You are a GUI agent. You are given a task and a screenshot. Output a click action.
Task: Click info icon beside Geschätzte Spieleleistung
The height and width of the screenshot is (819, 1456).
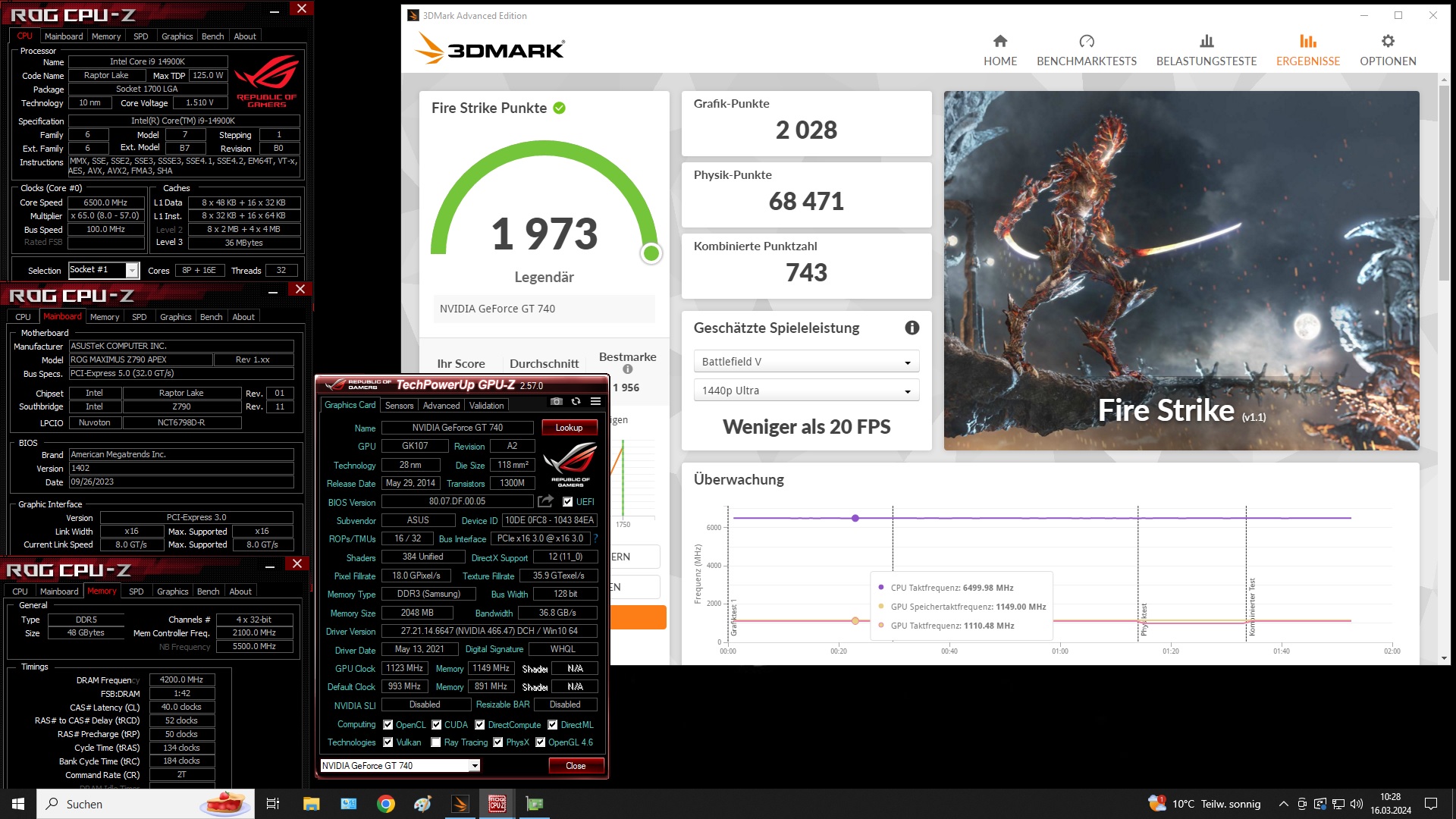click(912, 328)
